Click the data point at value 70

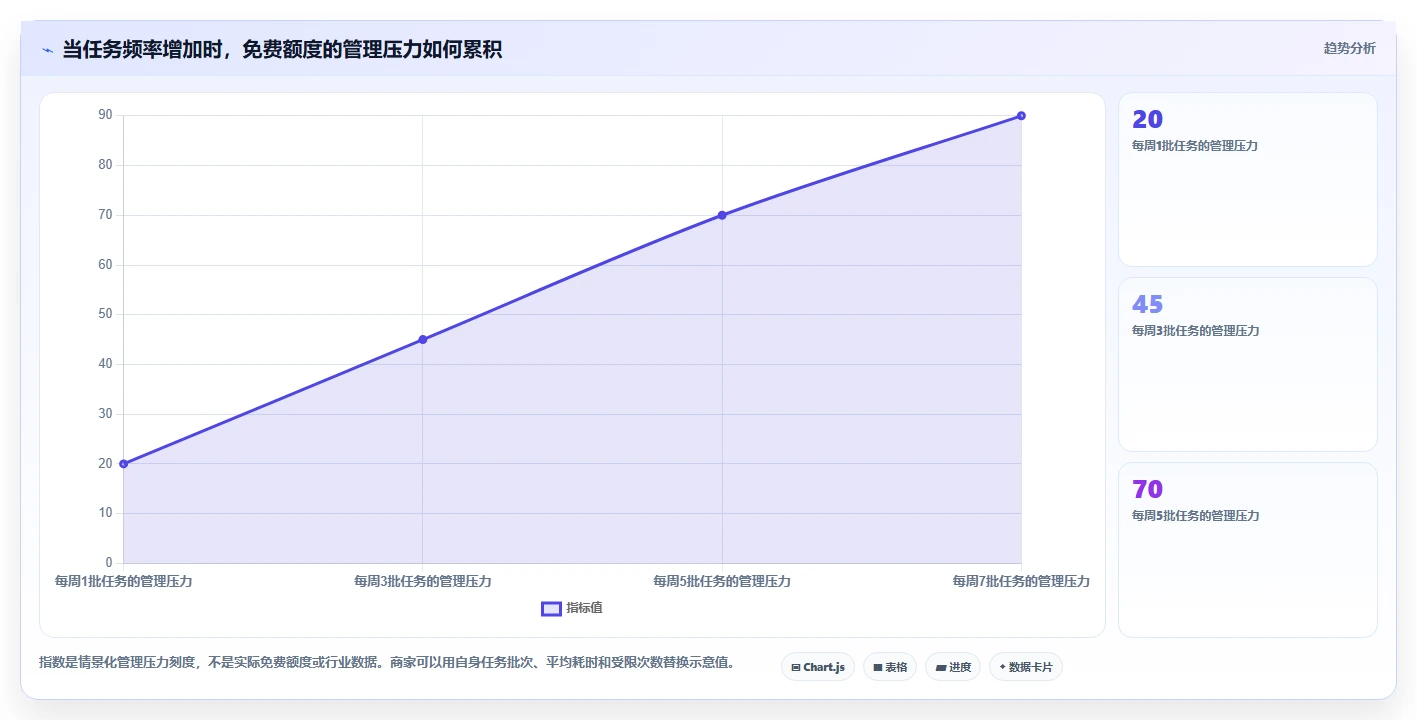(722, 215)
